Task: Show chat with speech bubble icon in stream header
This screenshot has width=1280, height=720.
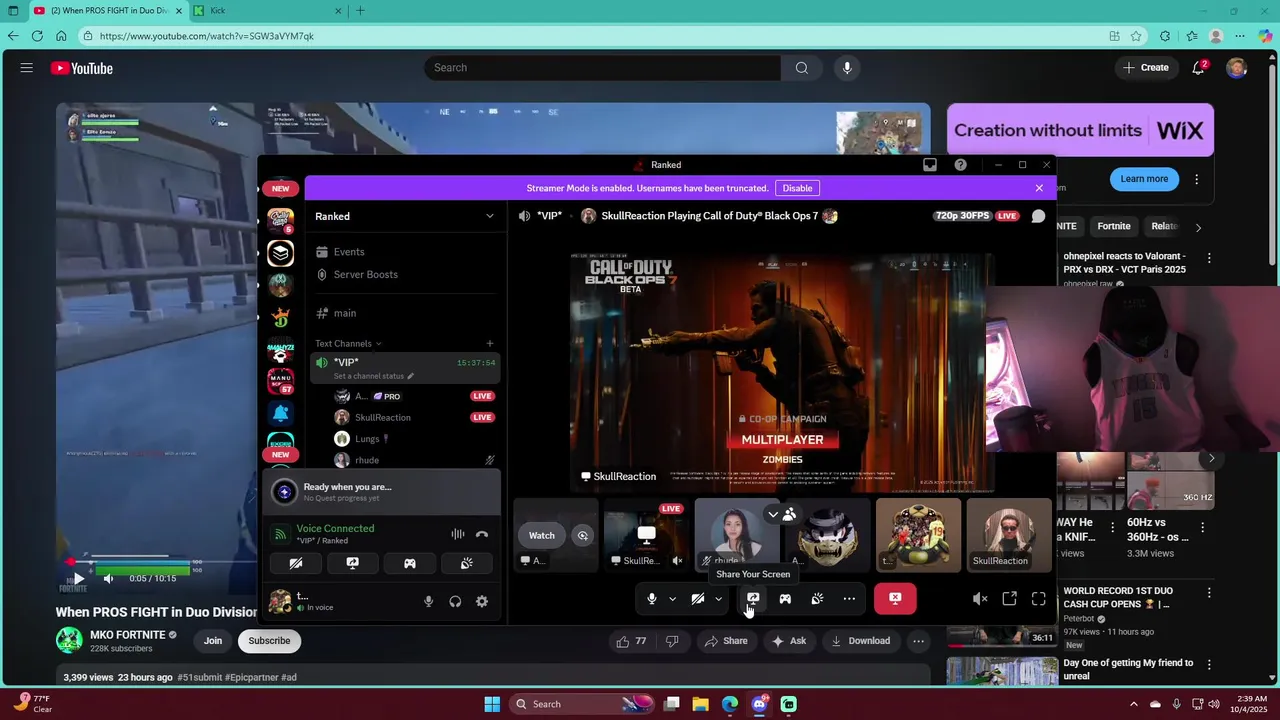Action: click(1038, 216)
